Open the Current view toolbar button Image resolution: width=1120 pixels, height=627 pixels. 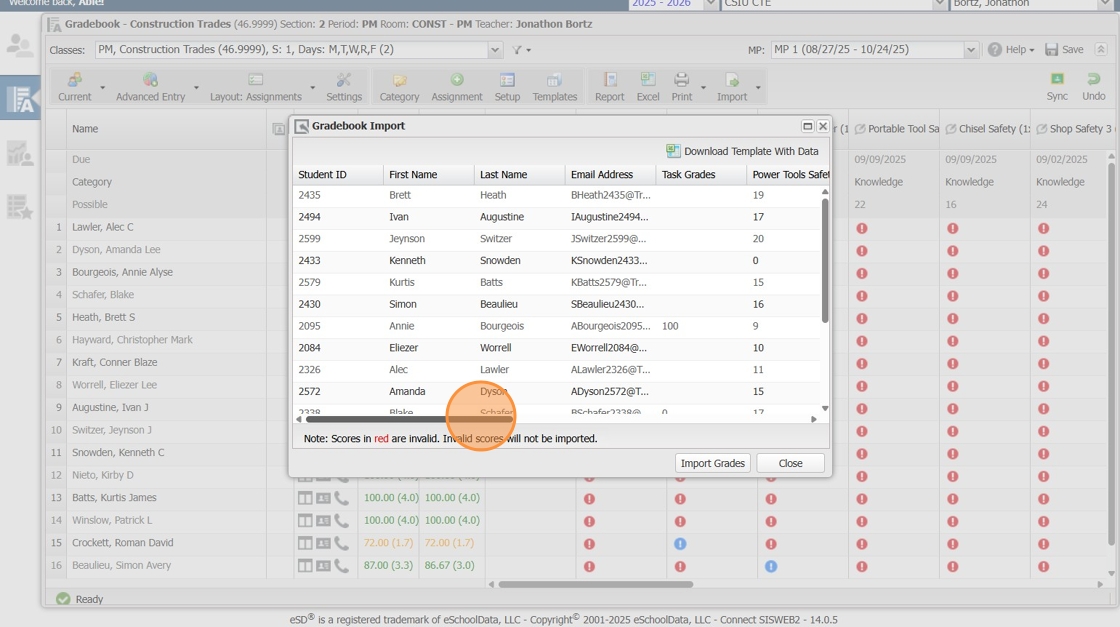pyautogui.click(x=74, y=87)
